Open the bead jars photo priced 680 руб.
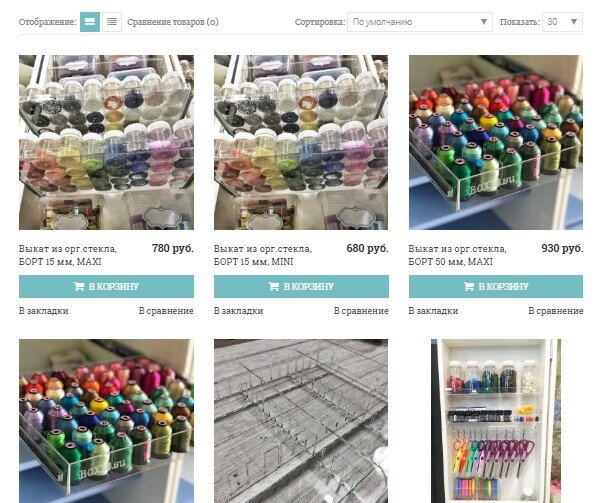The height and width of the screenshot is (503, 597). [x=301, y=142]
